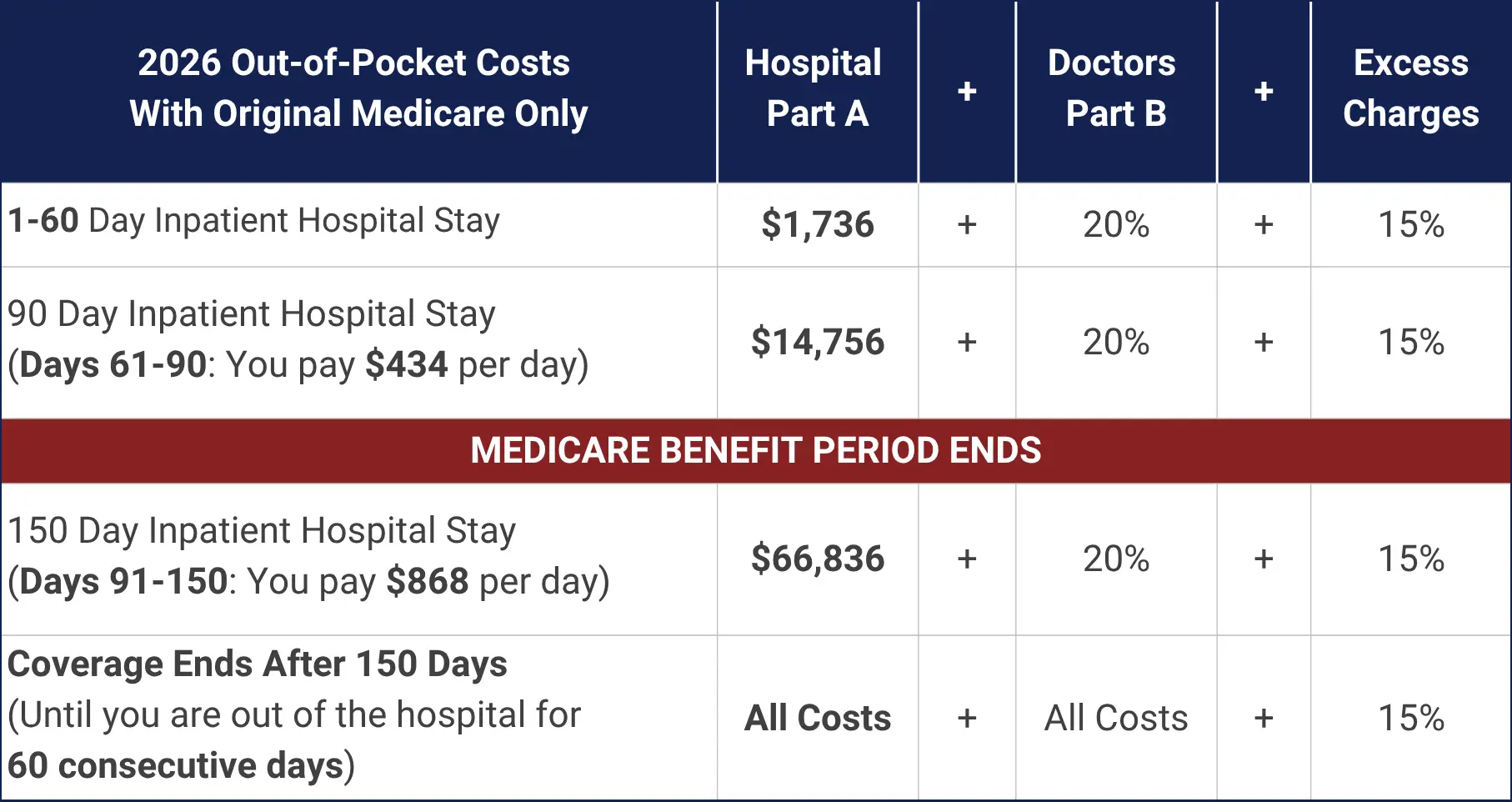Select the $14,756 hospital cost cell

817,343
